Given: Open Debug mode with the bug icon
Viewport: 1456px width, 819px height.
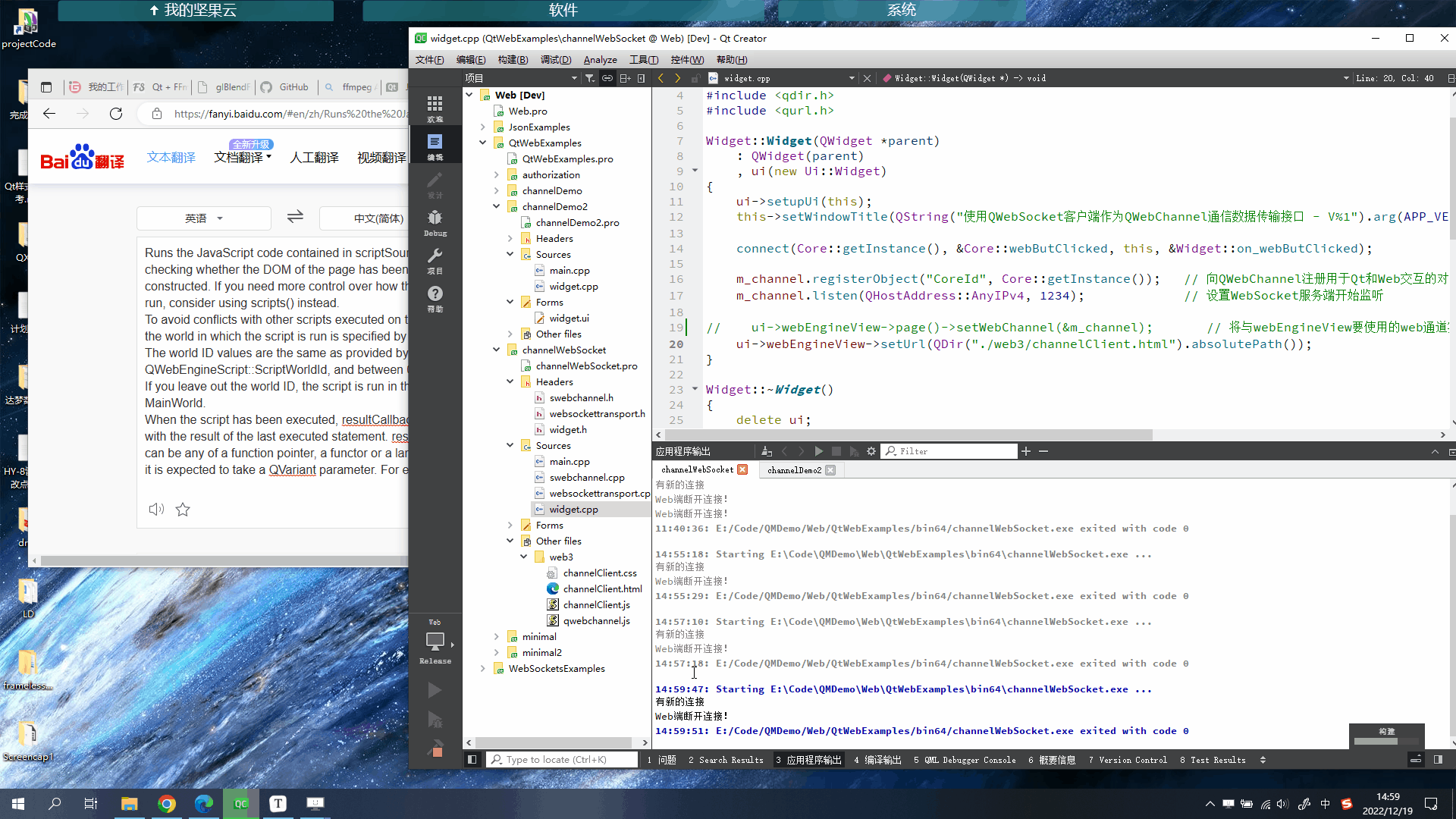Looking at the screenshot, I should coord(435,222).
